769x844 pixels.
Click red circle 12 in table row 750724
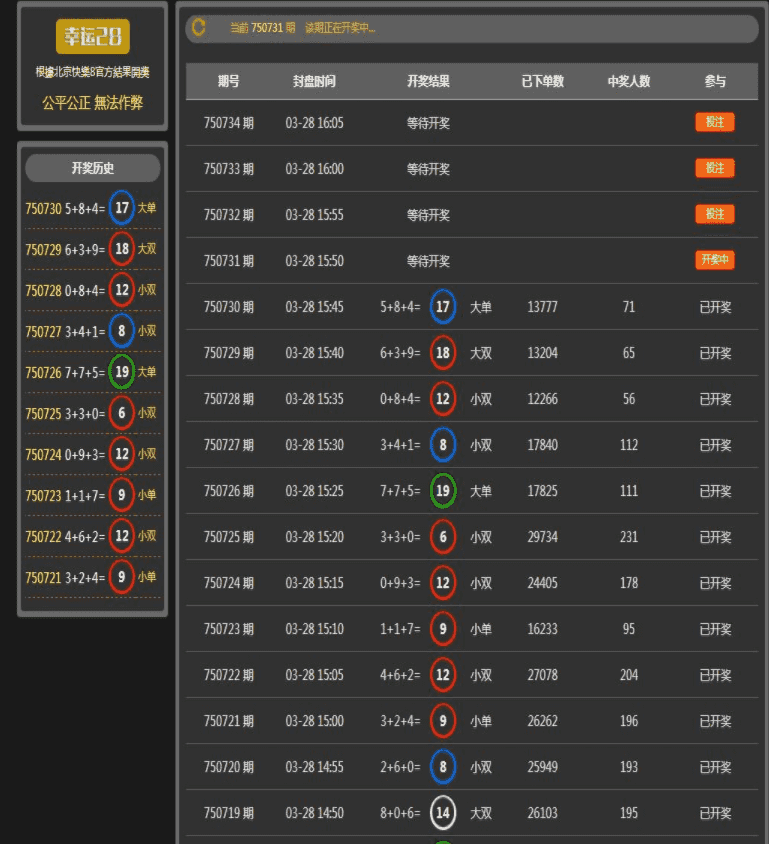443,583
